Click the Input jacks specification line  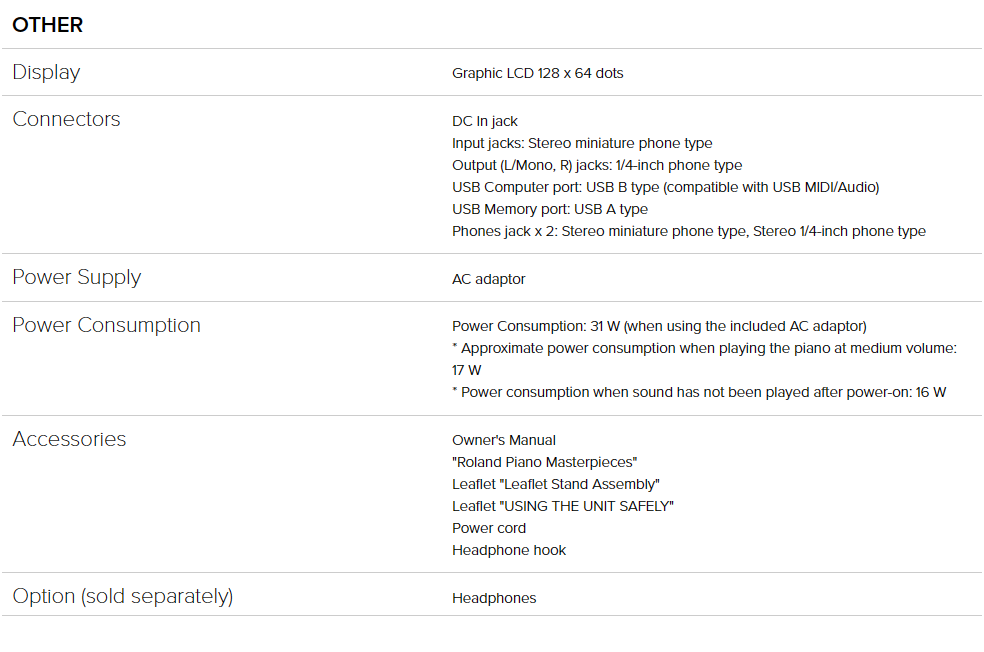click(x=582, y=143)
